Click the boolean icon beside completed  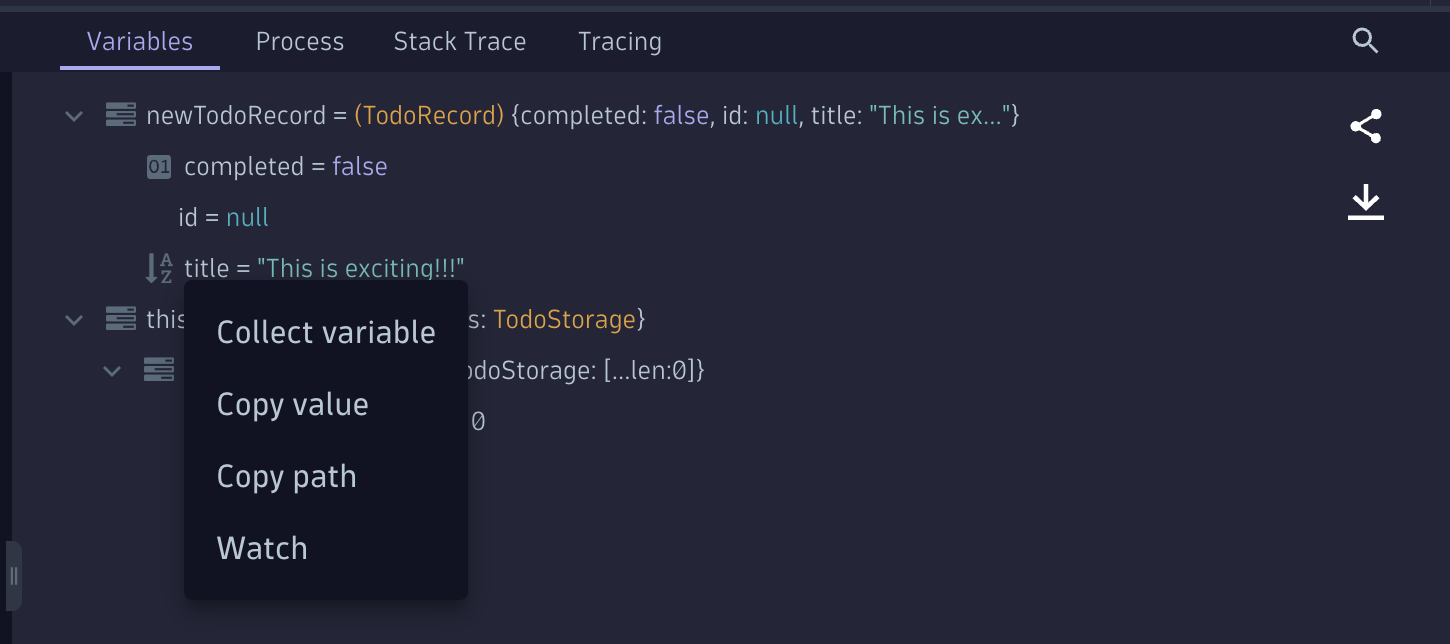tap(159, 167)
